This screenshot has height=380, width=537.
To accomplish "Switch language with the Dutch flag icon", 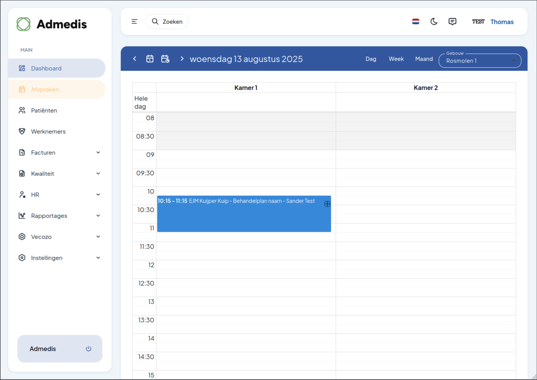I will click(415, 22).
